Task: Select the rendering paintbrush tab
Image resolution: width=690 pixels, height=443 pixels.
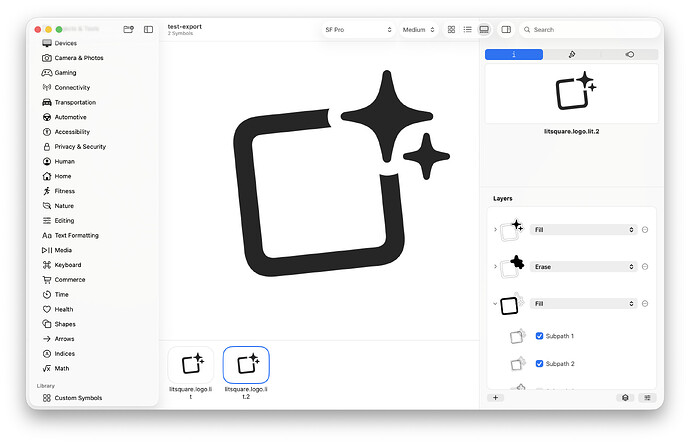Action: click(x=572, y=54)
